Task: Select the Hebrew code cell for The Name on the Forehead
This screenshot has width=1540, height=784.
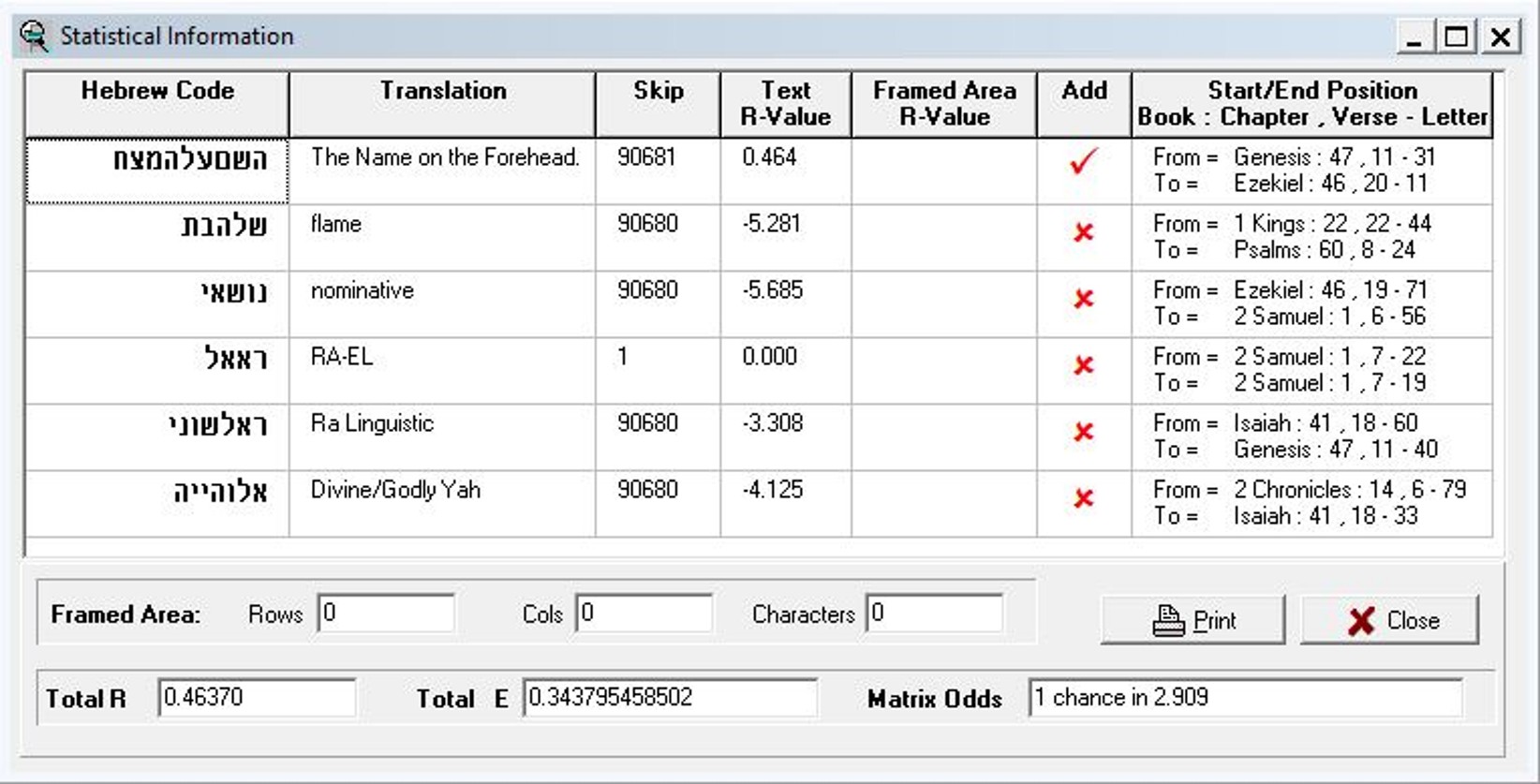Action: [157, 170]
